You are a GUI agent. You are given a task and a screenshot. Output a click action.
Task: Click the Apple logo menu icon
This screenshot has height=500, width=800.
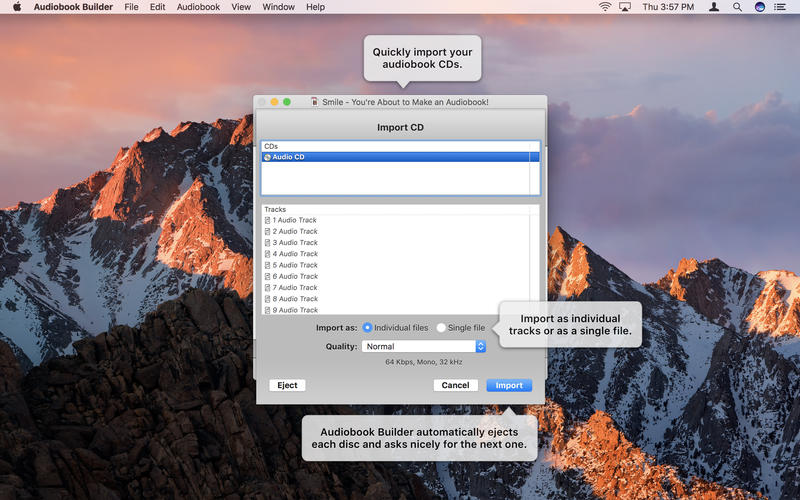(x=17, y=7)
